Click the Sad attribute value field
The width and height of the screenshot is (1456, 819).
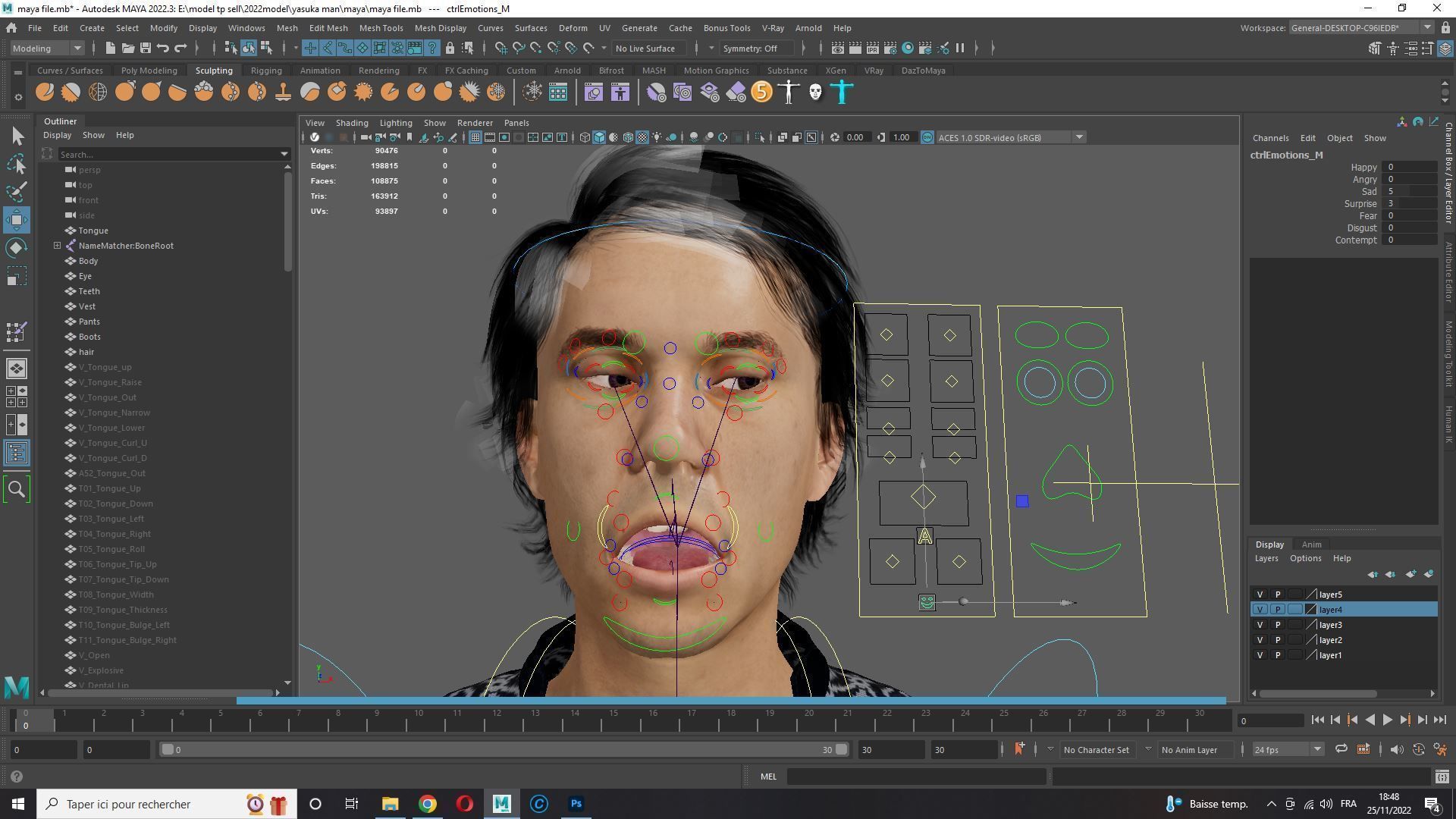click(x=1409, y=192)
